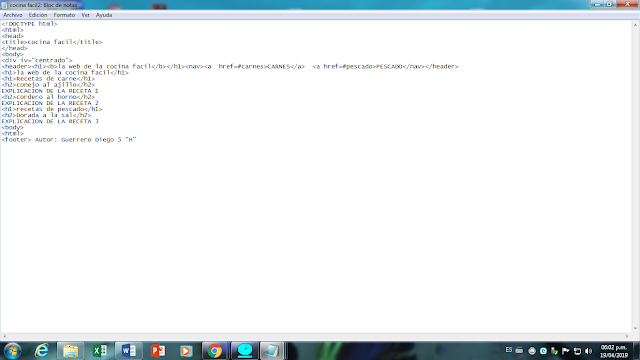The image size is (640, 360).
Task: Open the media player taskbar icon
Action: pos(186,351)
